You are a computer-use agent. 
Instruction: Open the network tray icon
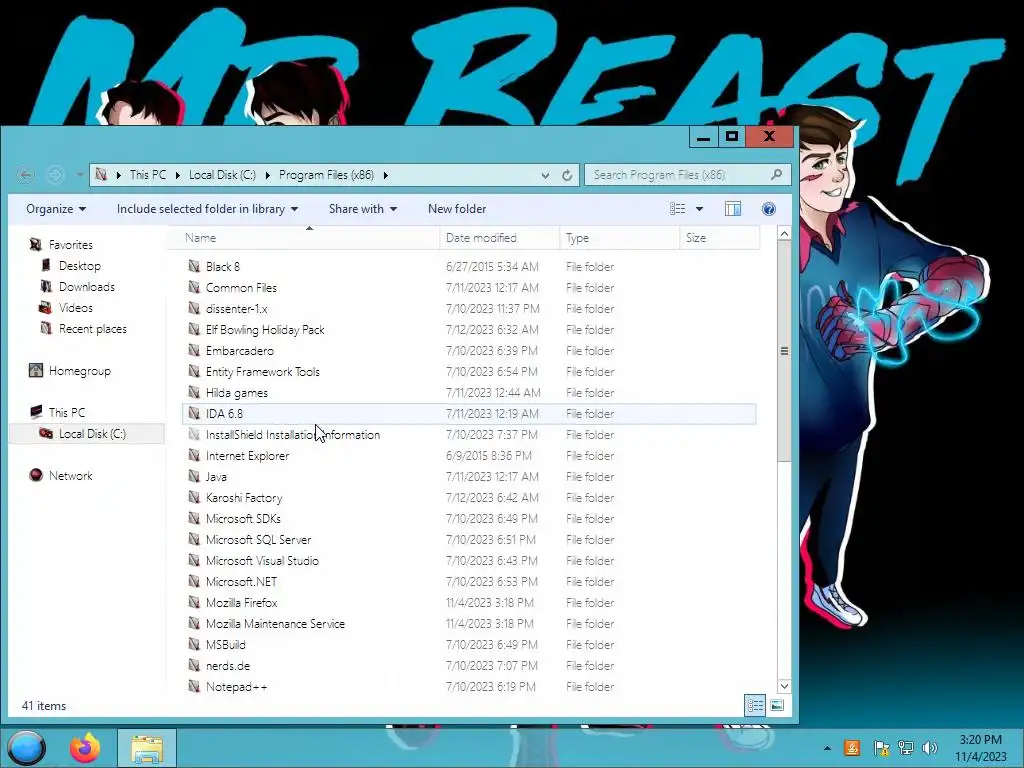tap(906, 748)
